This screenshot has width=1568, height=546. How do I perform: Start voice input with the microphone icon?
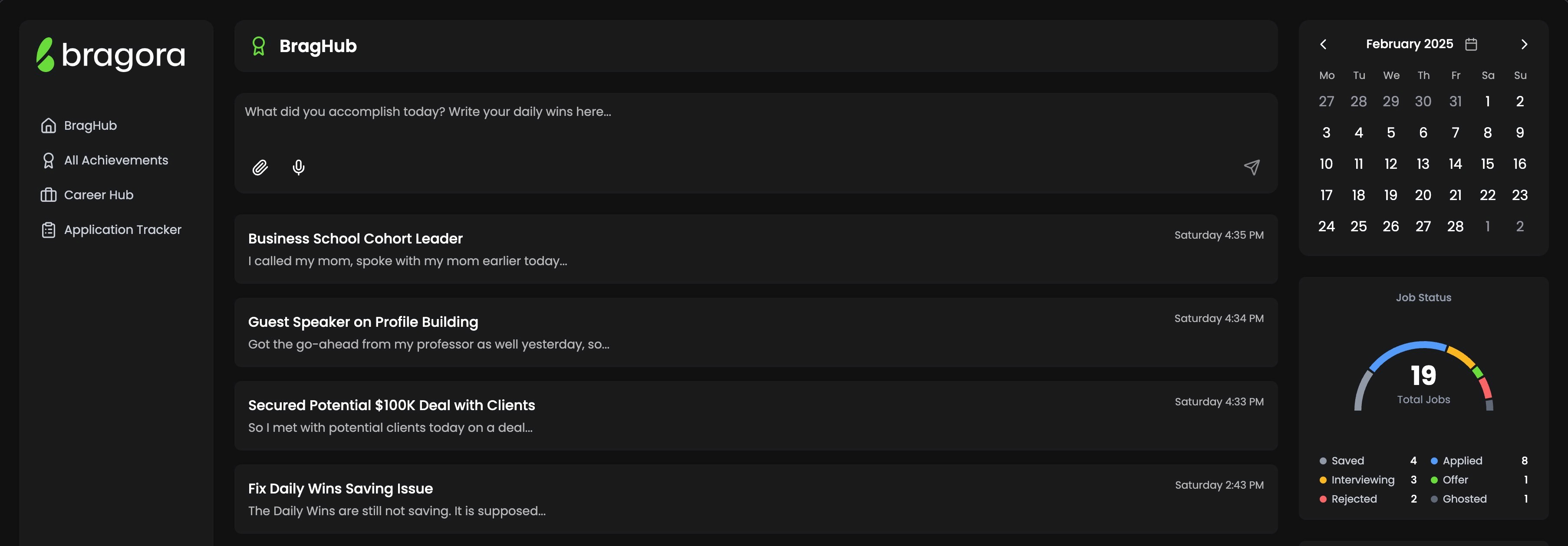tap(298, 168)
